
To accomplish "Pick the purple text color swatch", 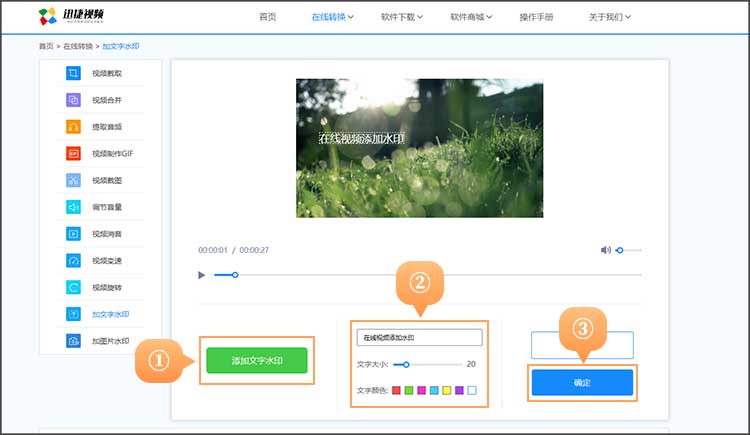I will click(459, 390).
